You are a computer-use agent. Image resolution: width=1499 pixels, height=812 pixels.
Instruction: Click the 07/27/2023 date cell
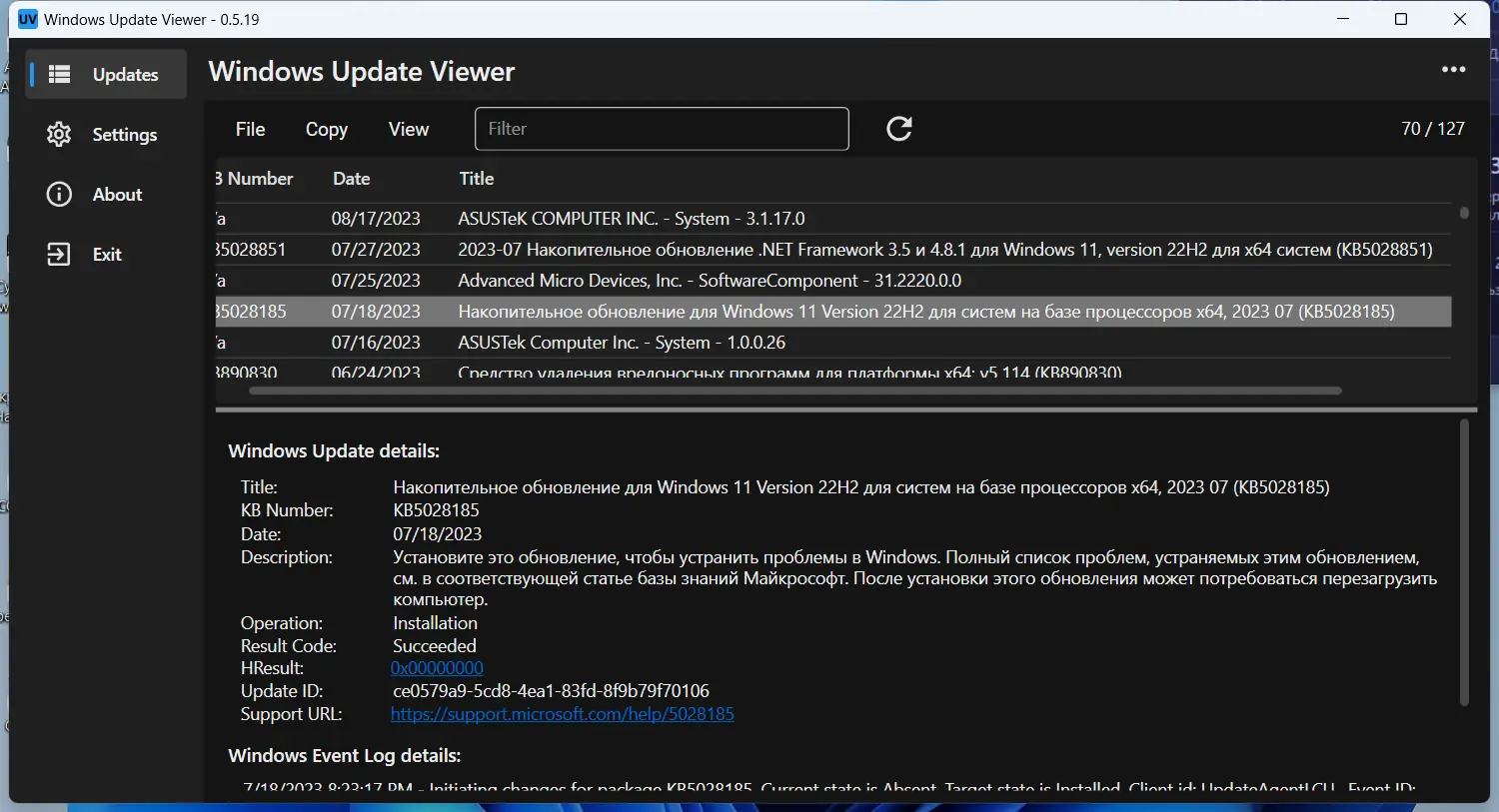coord(376,250)
